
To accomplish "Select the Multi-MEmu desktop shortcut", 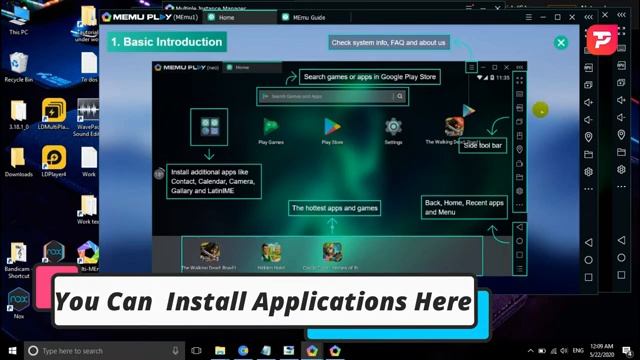I will 88,256.
